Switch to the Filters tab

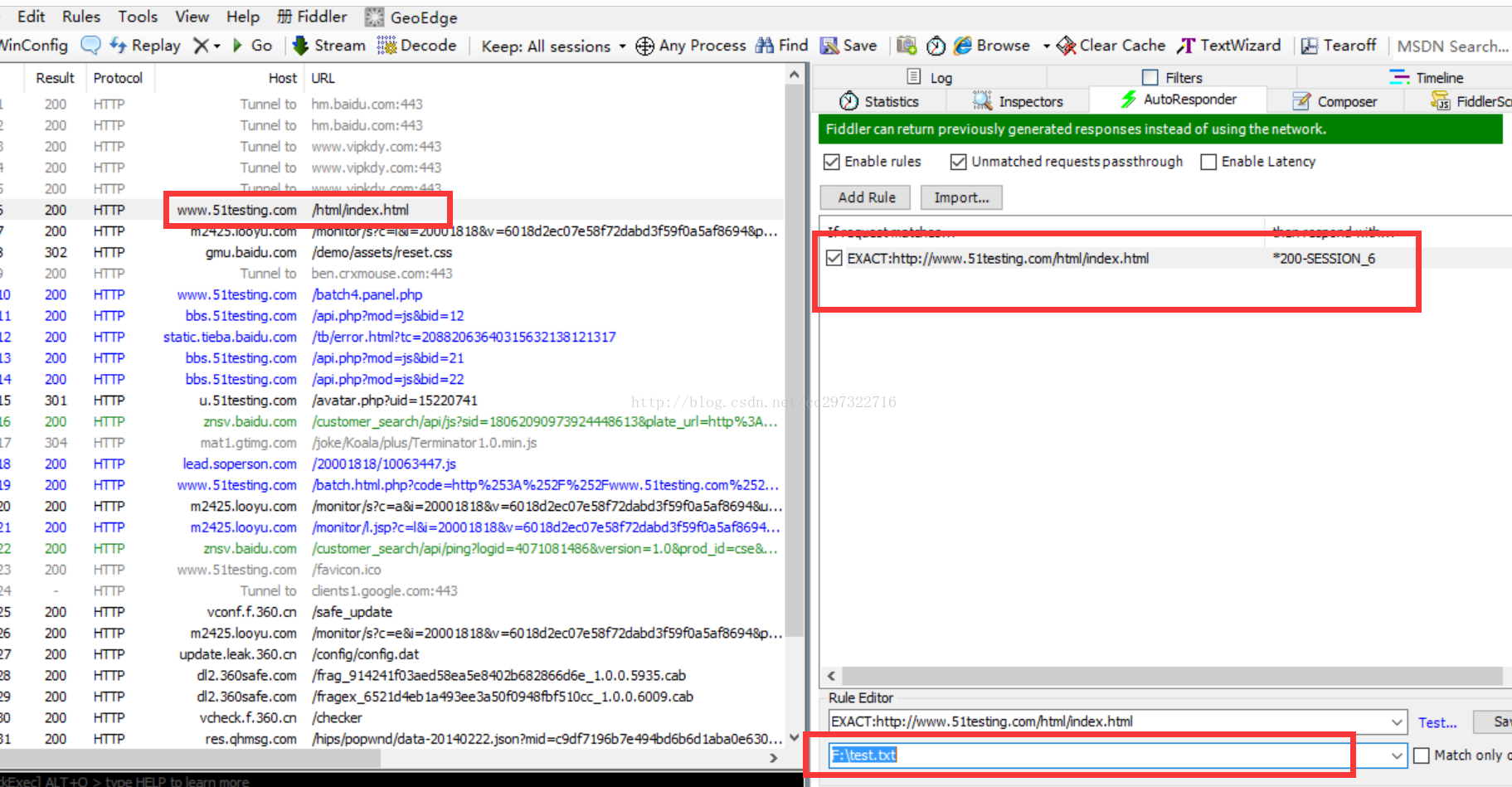coord(1172,77)
